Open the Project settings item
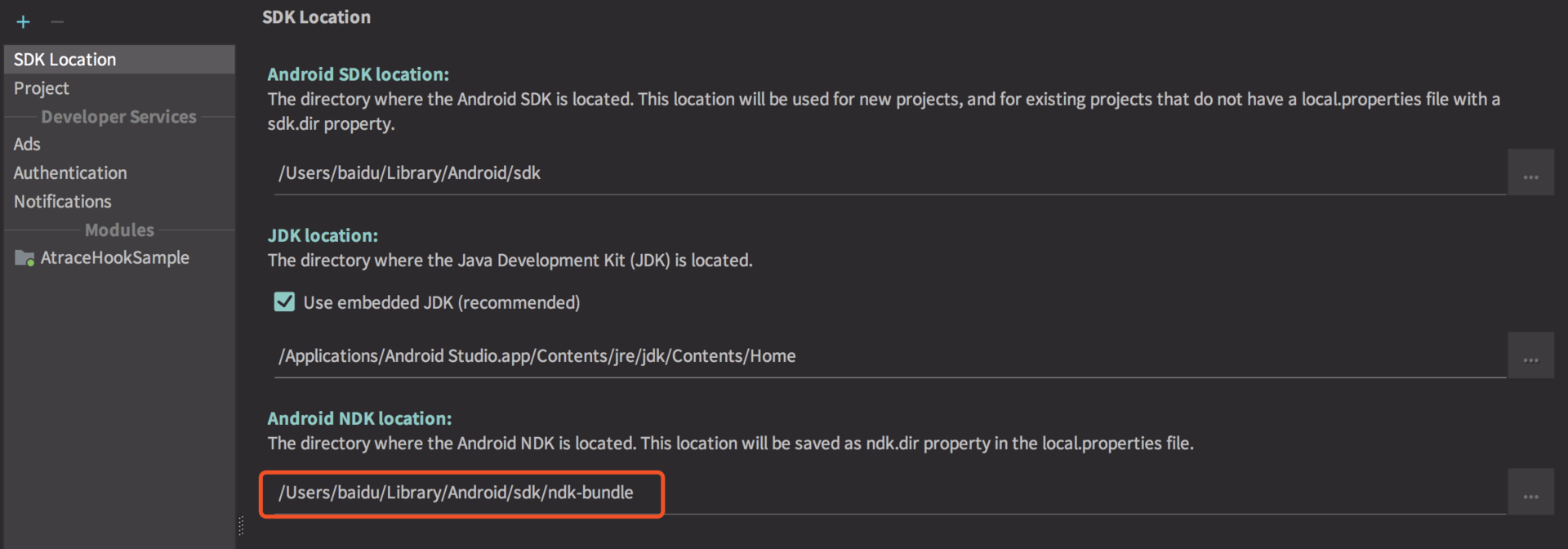This screenshot has height=549, width=1568. click(x=42, y=88)
